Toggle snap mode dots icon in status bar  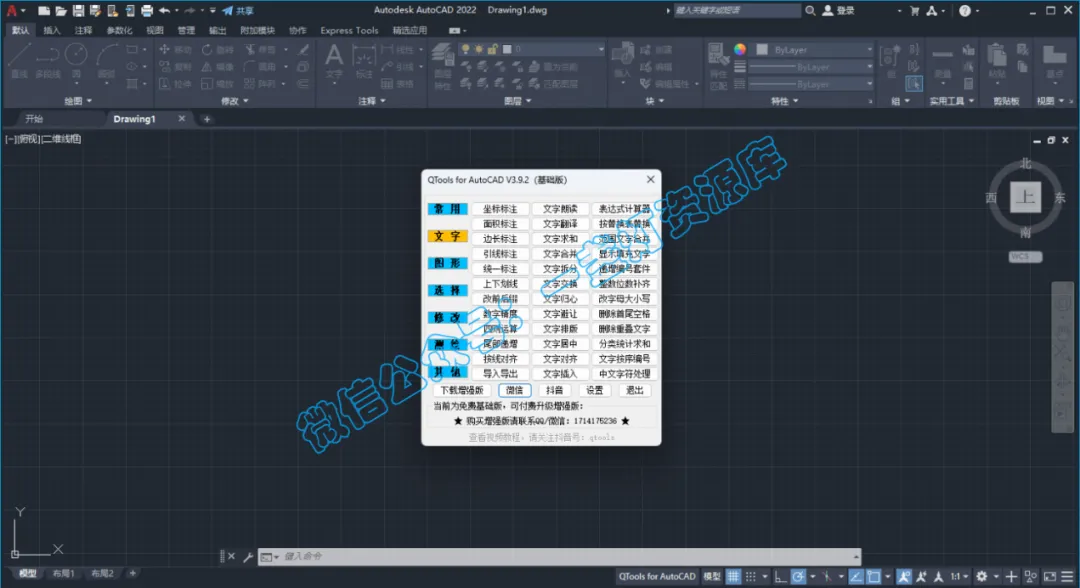click(751, 576)
